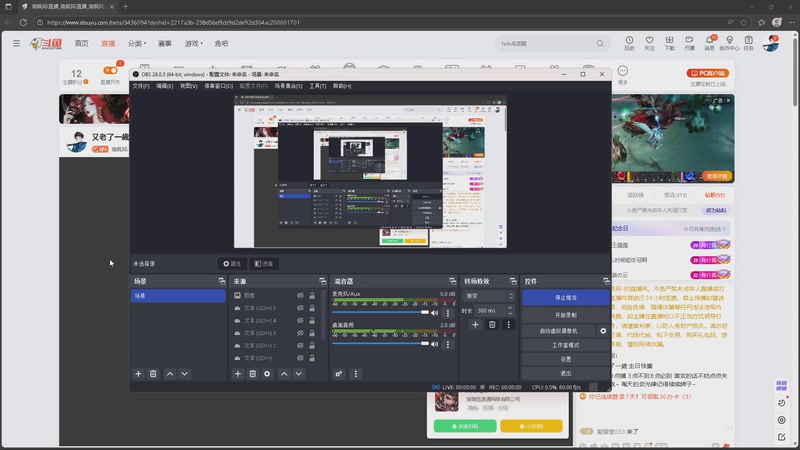Viewport: 800px width, 450px height.
Task: Toggle visibility of 文本 (GDI+) 5 source
Action: pyautogui.click(x=300, y=308)
